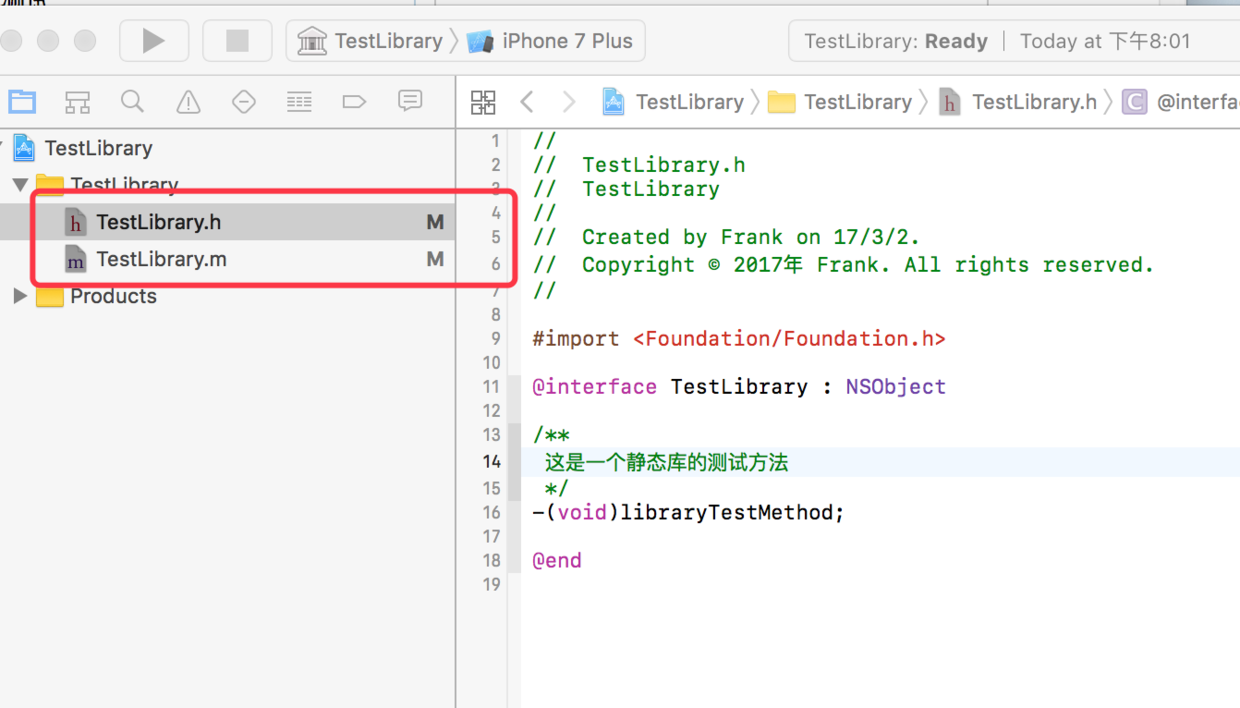Viewport: 1240px width, 708px height.
Task: Click the TestLibrary: Ready status text
Action: tap(896, 41)
